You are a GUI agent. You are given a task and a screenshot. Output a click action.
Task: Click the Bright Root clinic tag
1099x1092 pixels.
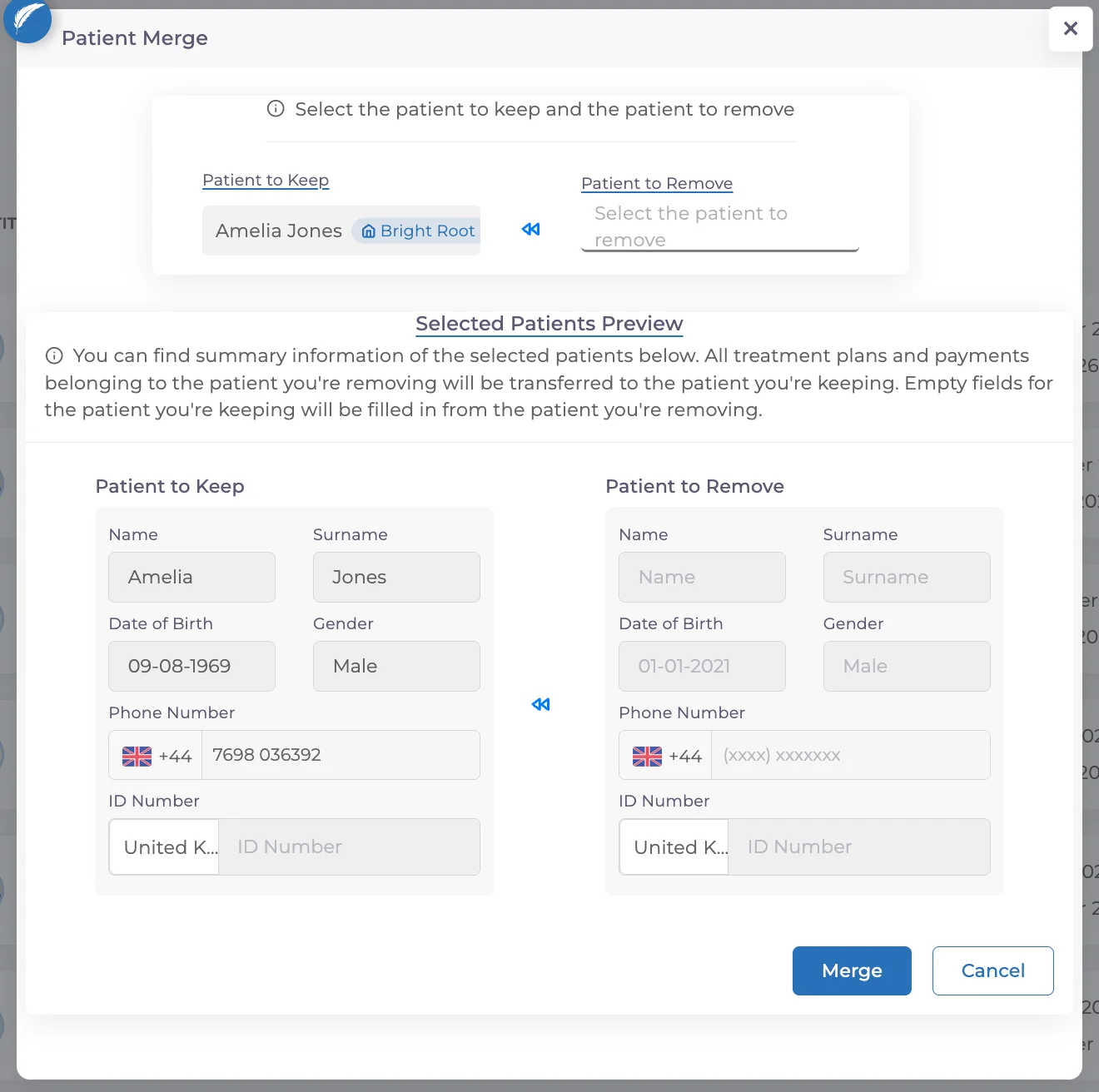(x=416, y=231)
